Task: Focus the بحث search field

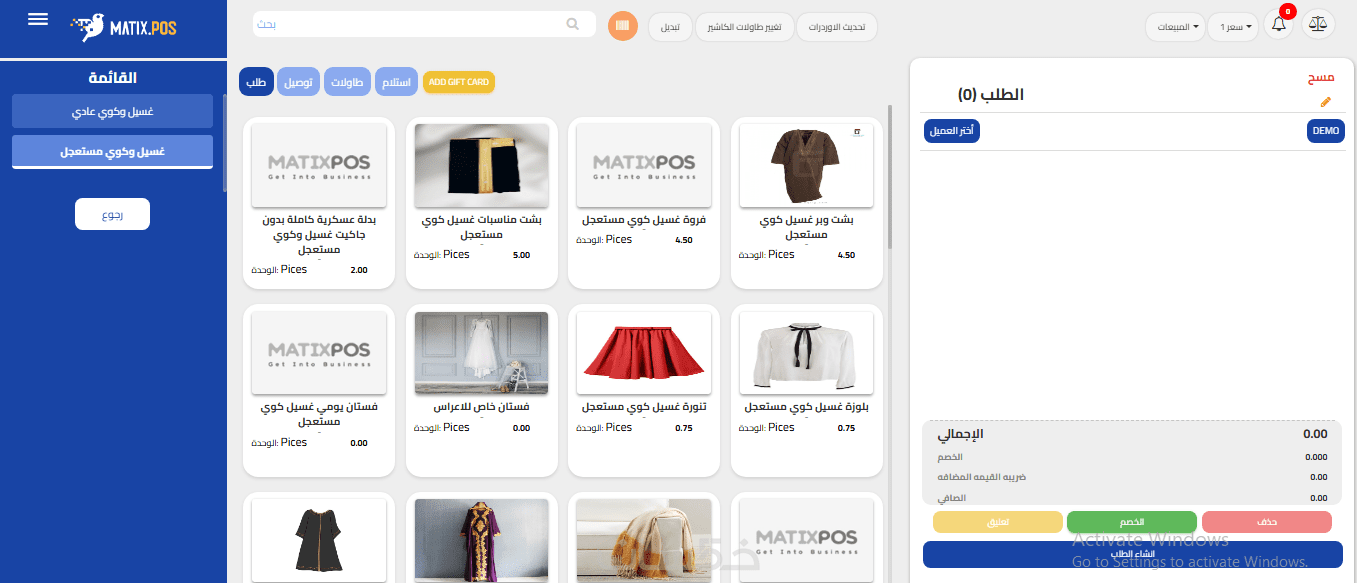Action: pos(424,24)
